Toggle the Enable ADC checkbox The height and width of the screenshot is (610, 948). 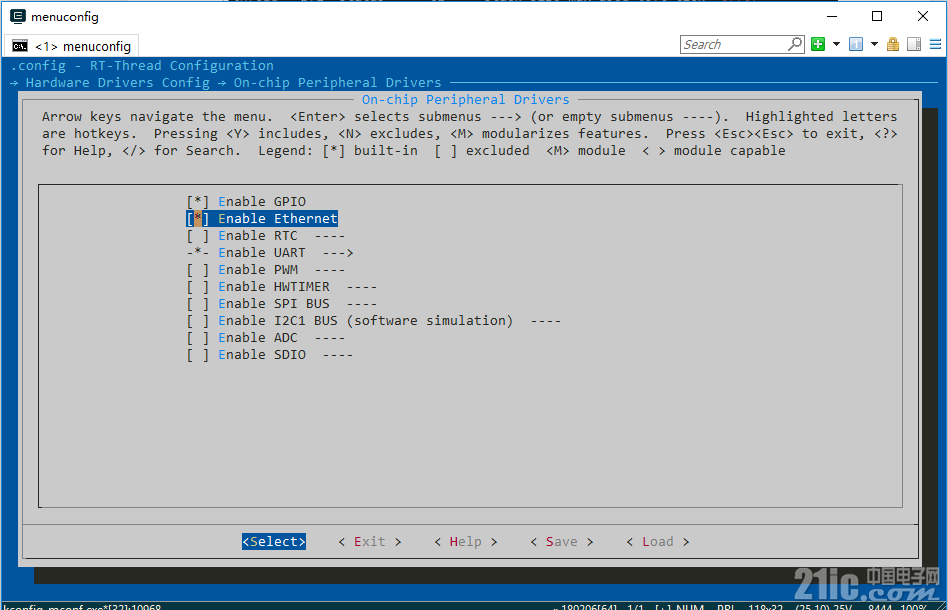coord(198,337)
